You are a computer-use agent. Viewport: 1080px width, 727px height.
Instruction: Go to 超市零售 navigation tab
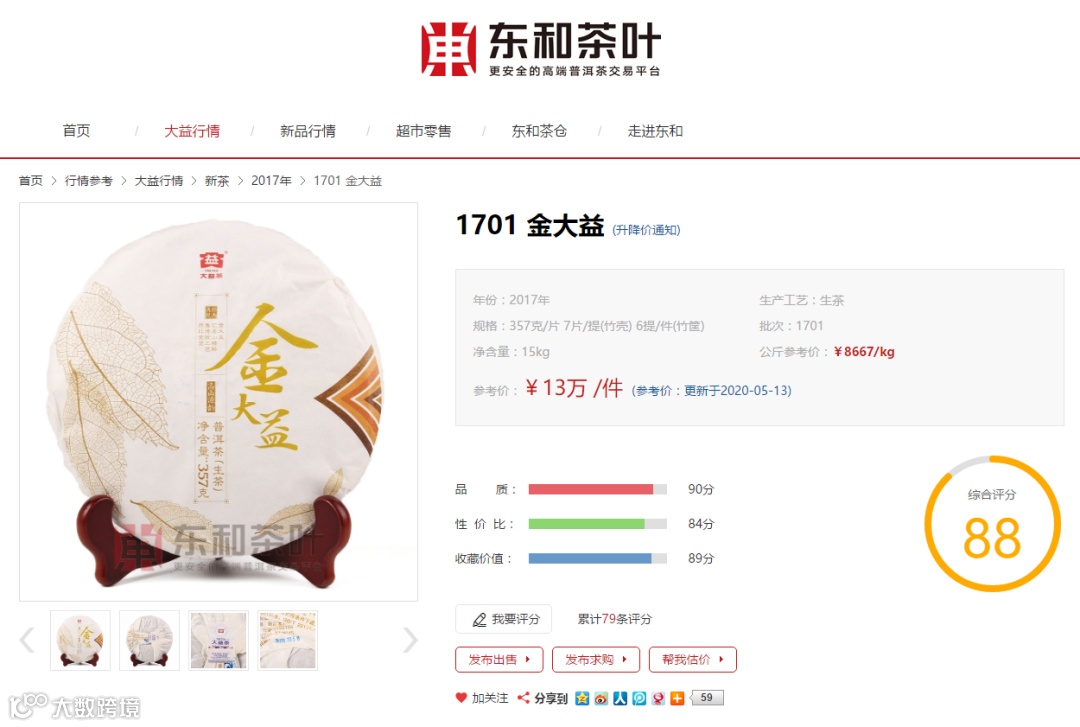424,131
